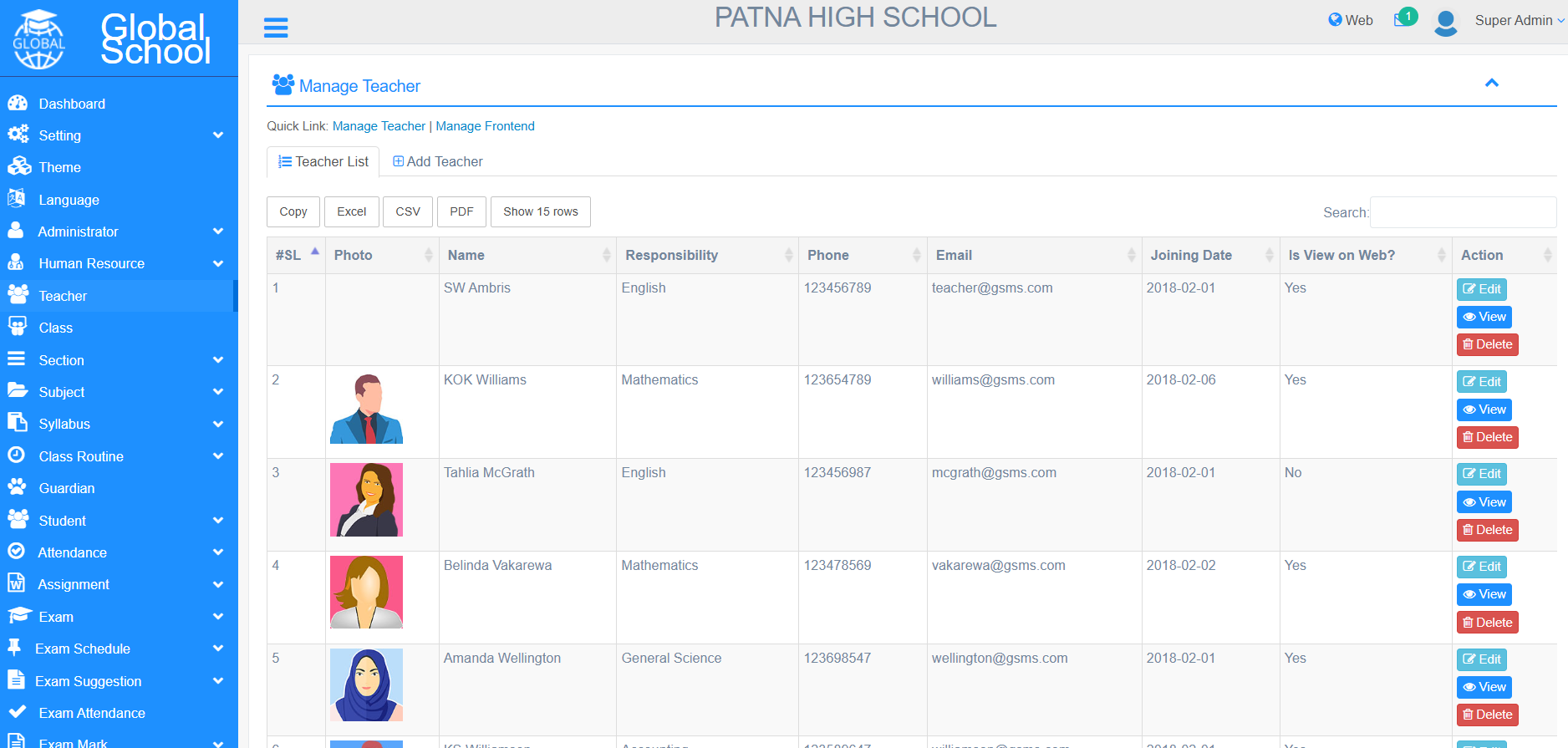
Task: Click the teacher Search input field
Action: 1464,212
